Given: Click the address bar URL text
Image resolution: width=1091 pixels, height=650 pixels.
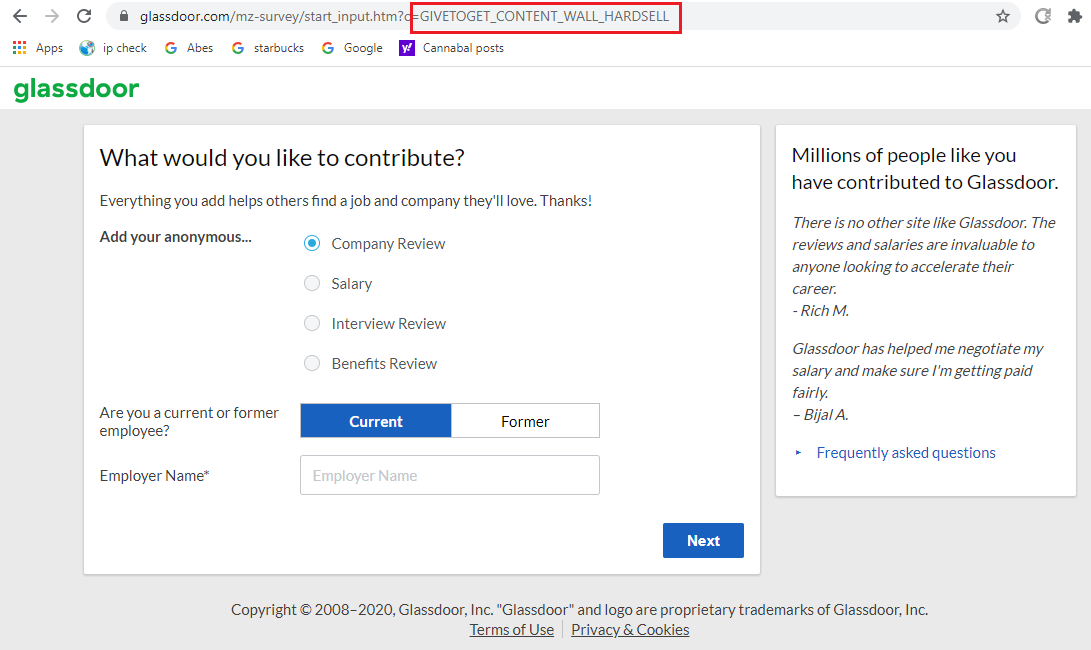Looking at the screenshot, I should pos(404,16).
